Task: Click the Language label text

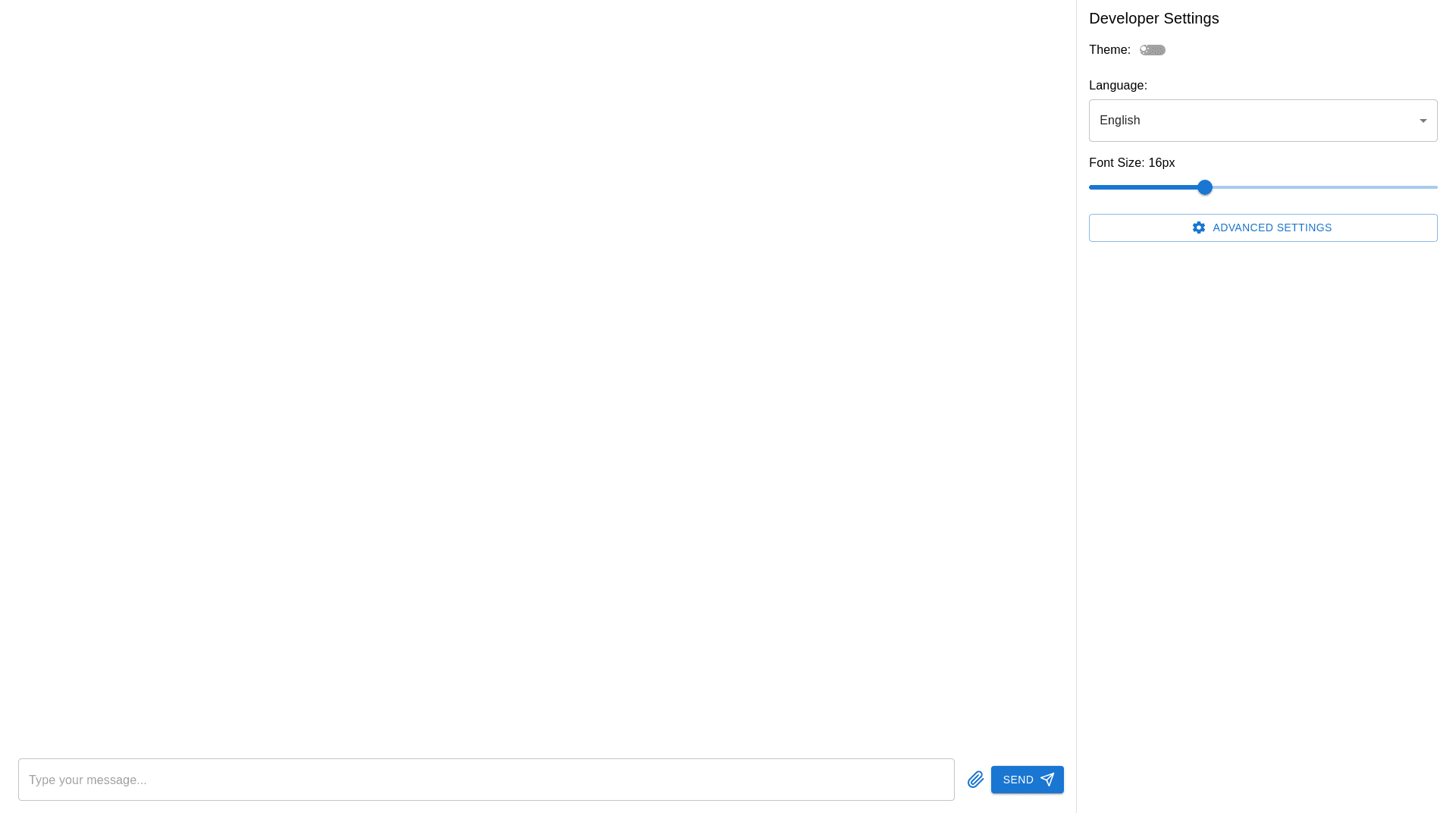Action: 1117,86
